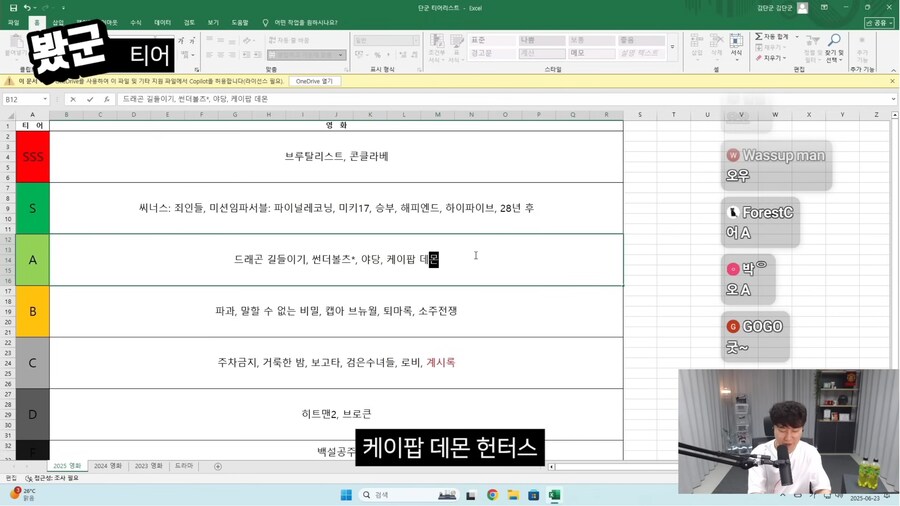Click the vertical scrollbar up arrow

(894, 115)
